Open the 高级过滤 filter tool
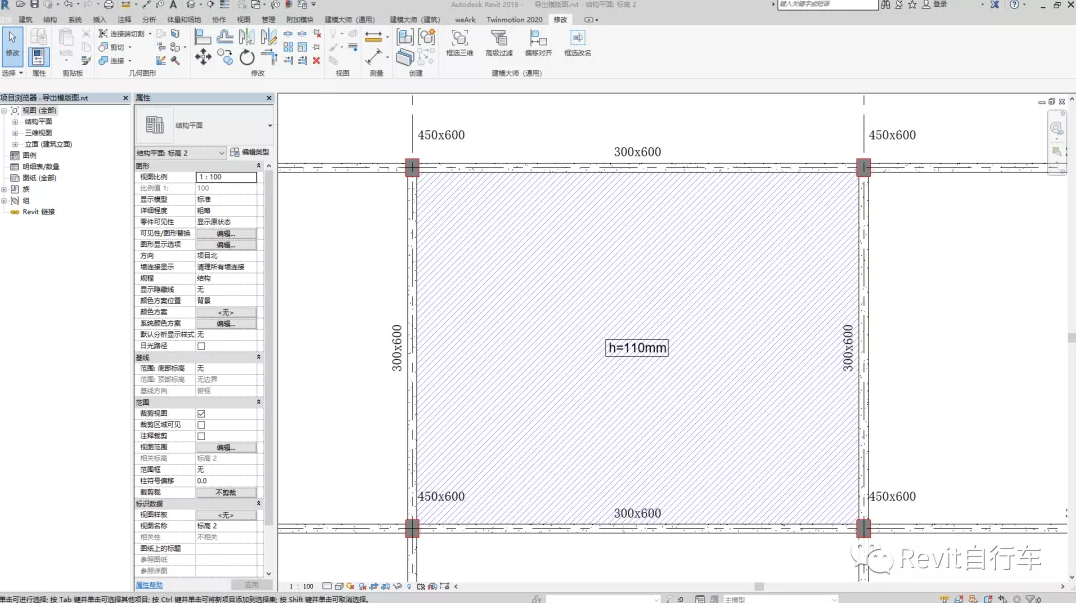1076x603 pixels. pyautogui.click(x=499, y=41)
